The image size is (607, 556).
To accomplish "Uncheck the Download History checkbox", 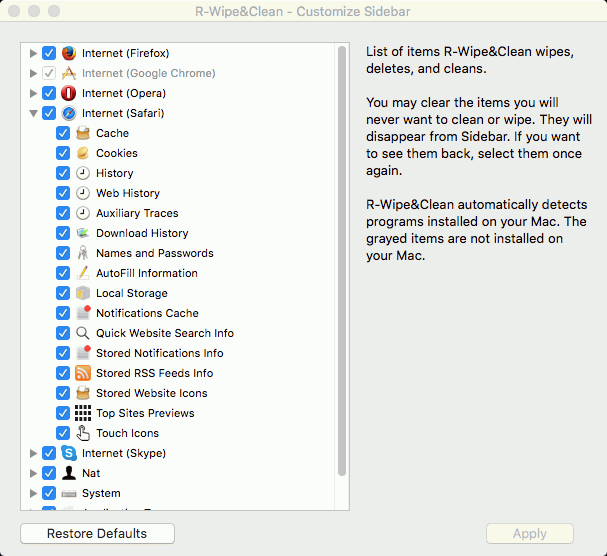I will tap(63, 233).
